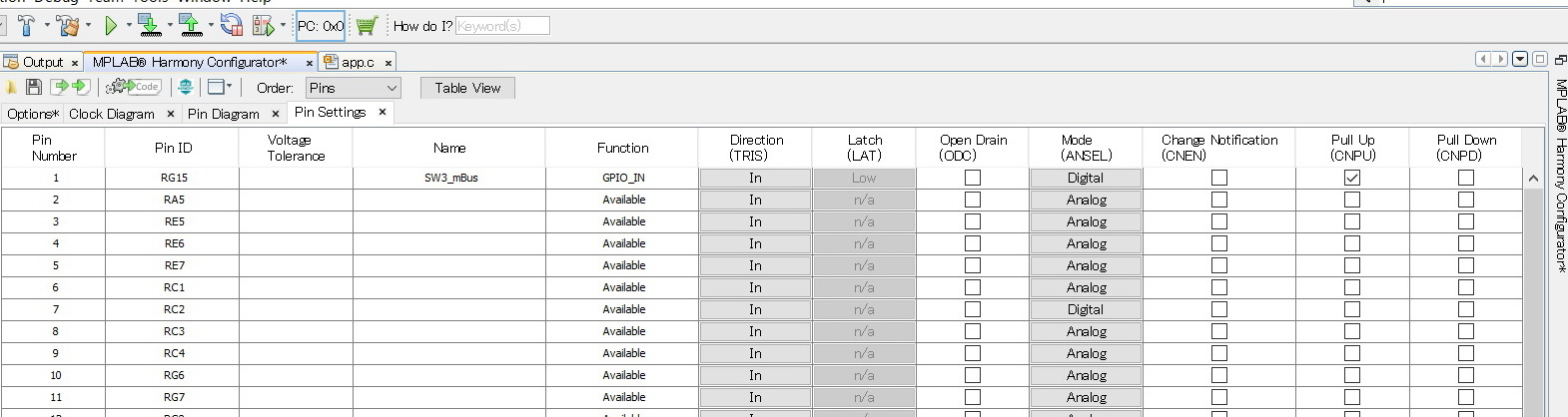
Task: Open the Order dropdown showing Pins
Action: pyautogui.click(x=353, y=88)
